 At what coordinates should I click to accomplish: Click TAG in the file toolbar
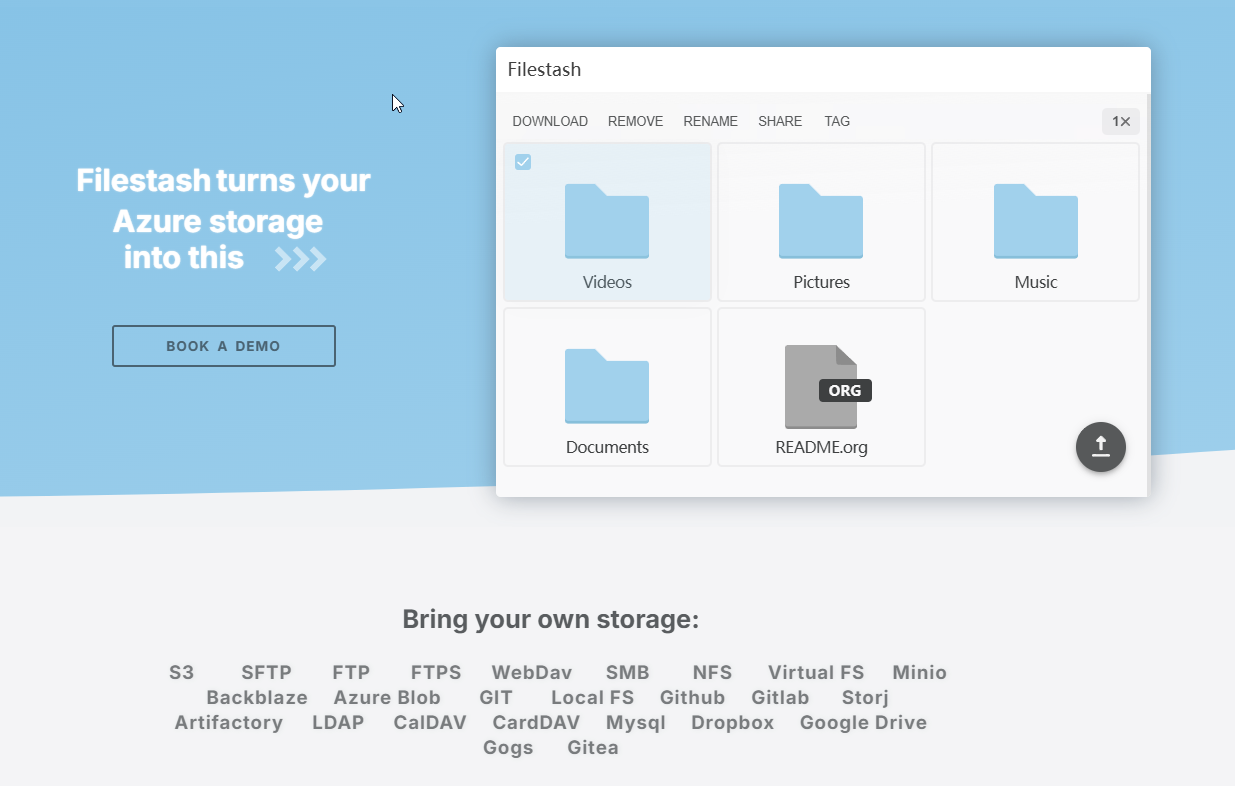[837, 121]
